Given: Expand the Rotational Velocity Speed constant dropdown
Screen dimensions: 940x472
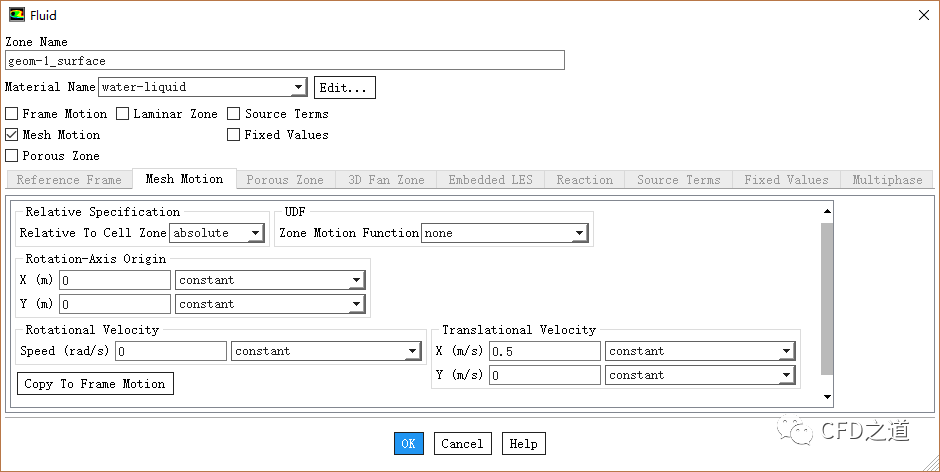Looking at the screenshot, I should point(412,352).
